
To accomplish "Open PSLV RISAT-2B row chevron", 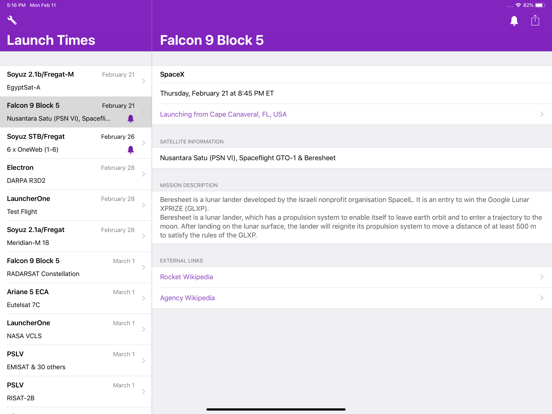I will click(144, 391).
